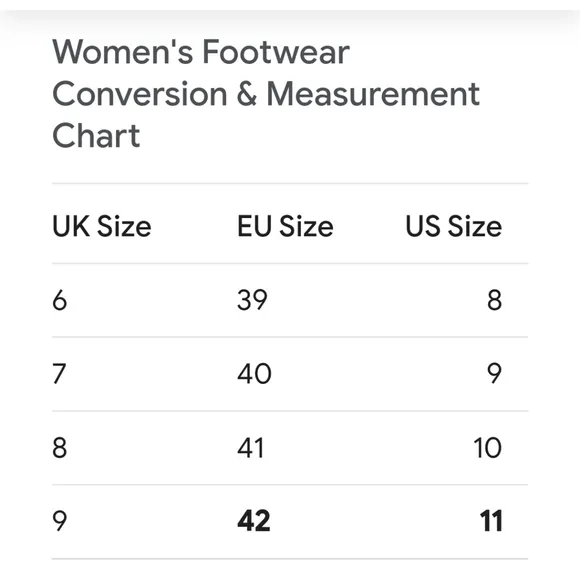Click UK size 7 cell
580x580 pixels.
(59, 374)
